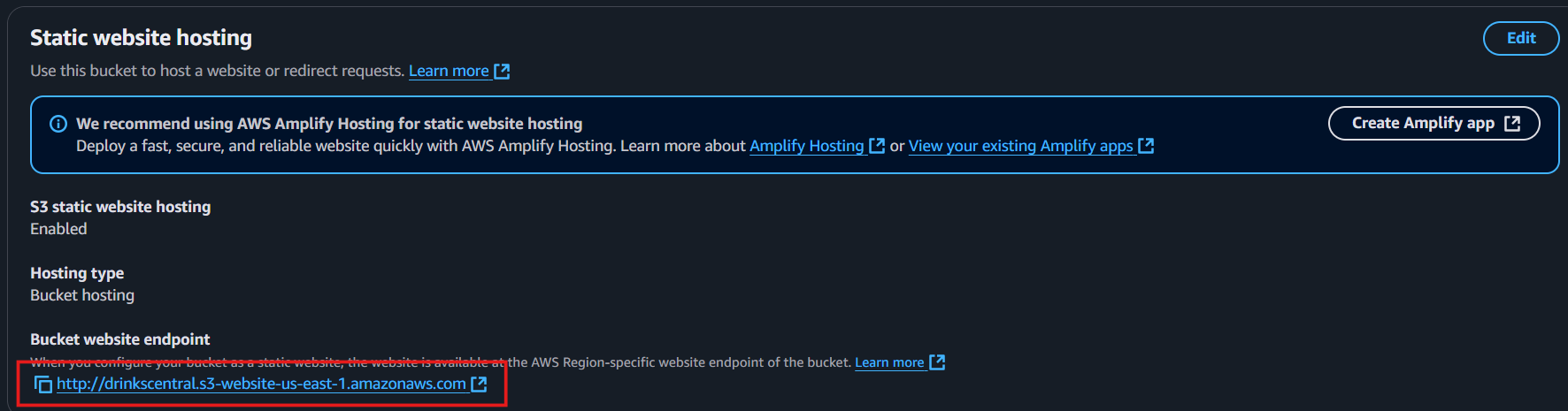This screenshot has width=1568, height=411.
Task: Click the Edit button for static website hosting
Action: [1520, 38]
